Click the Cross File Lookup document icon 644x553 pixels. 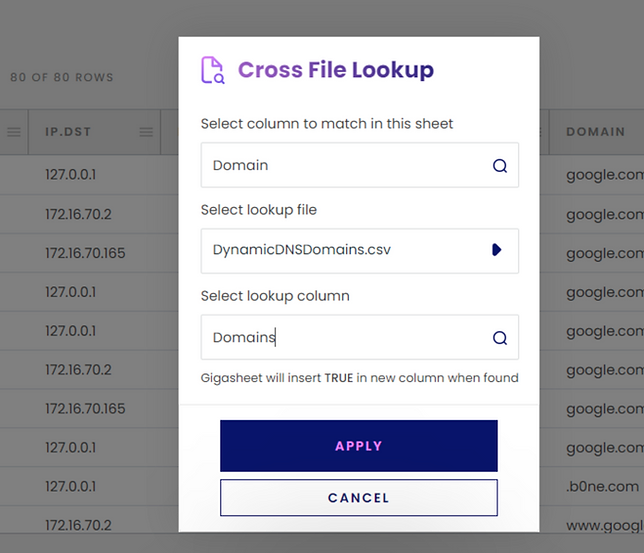[213, 70]
